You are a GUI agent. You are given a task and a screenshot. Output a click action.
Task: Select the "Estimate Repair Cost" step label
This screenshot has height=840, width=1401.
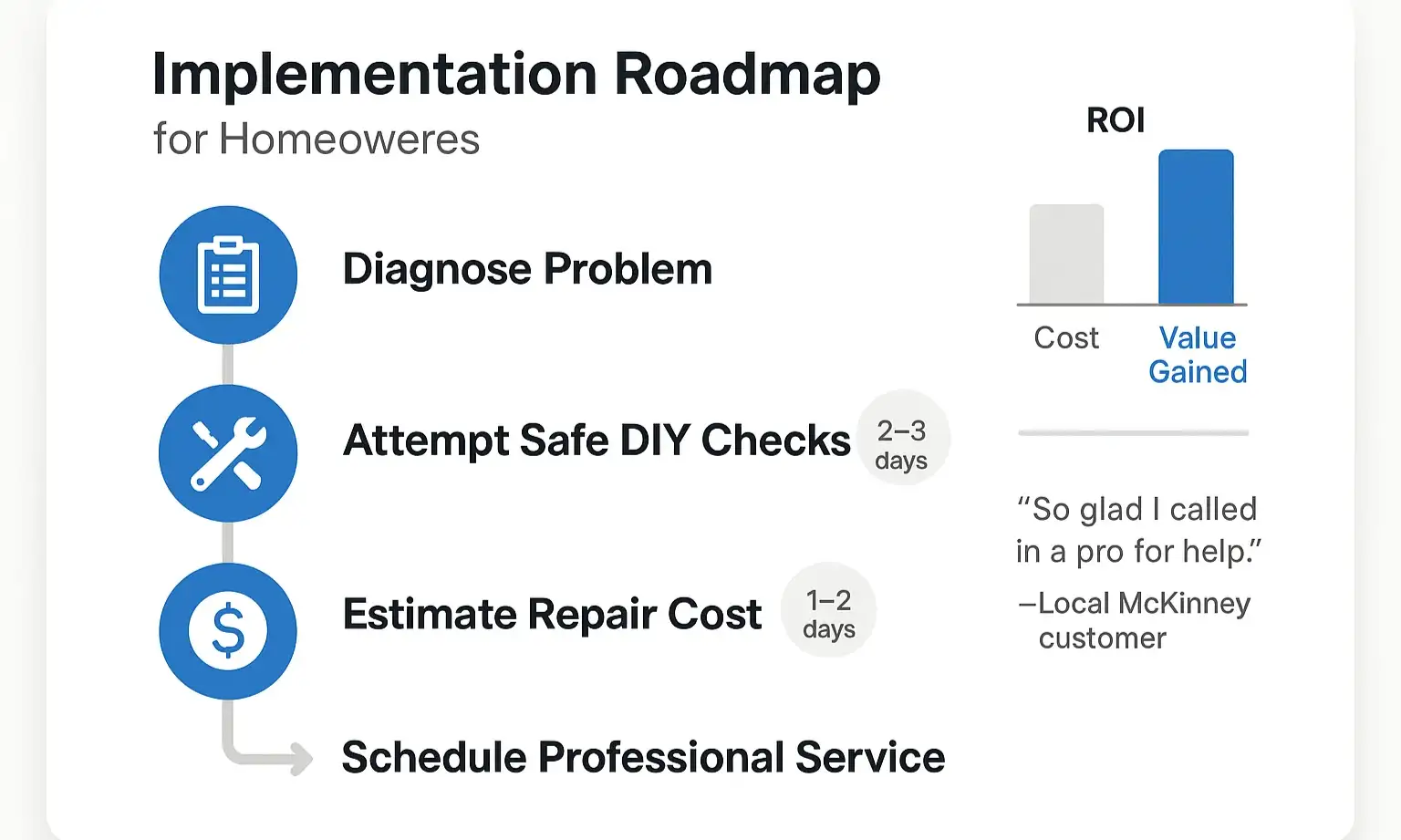point(552,614)
